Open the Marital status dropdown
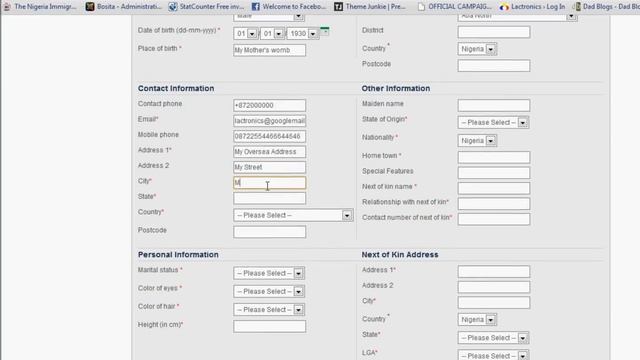This screenshot has height=360, width=640. point(269,273)
